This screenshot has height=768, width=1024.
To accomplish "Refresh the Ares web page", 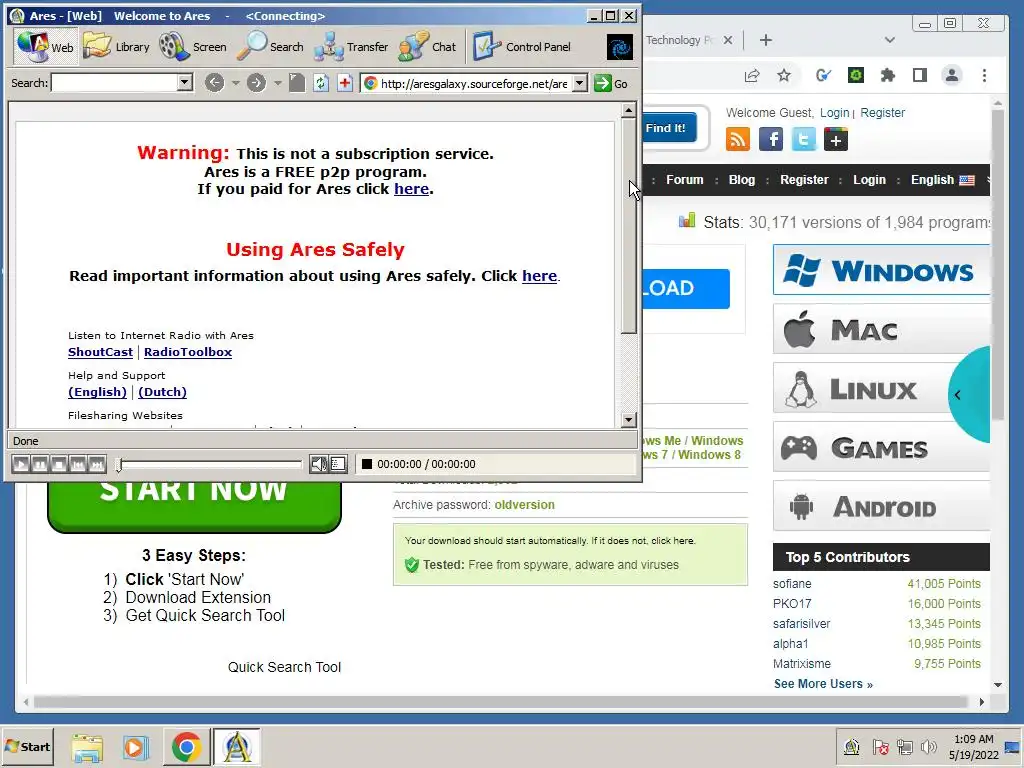I will pos(321,83).
